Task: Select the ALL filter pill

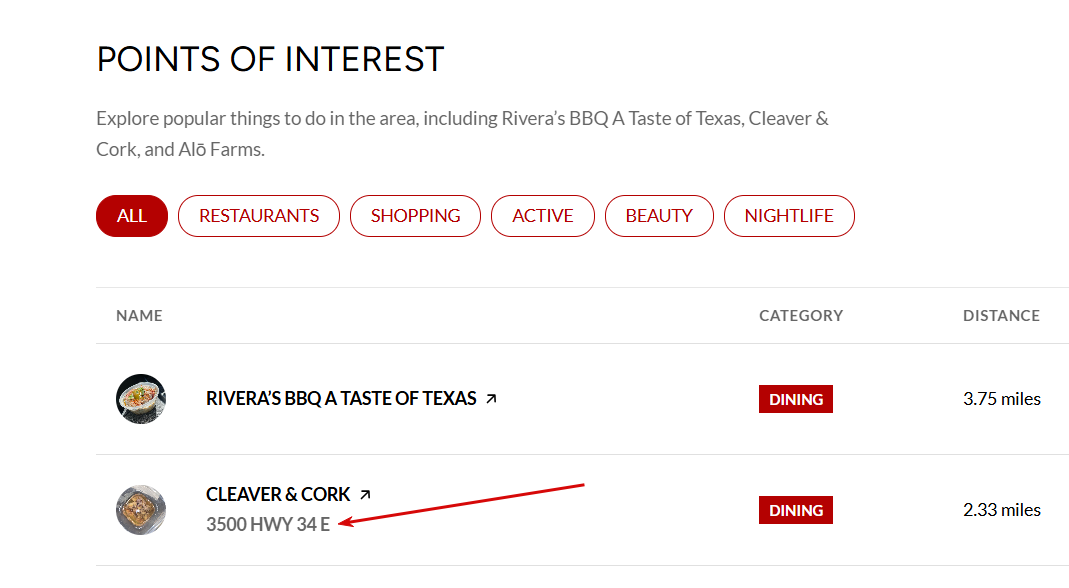Action: point(132,216)
